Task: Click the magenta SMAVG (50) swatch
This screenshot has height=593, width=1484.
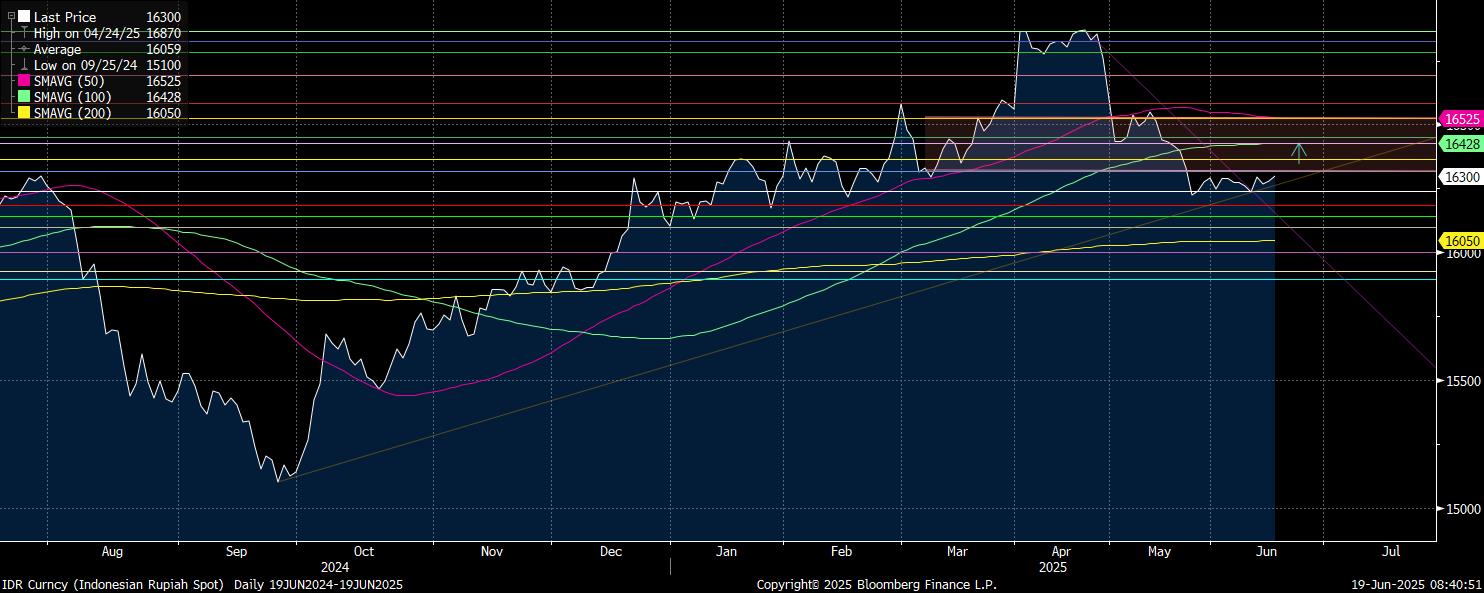Action: tap(24, 81)
